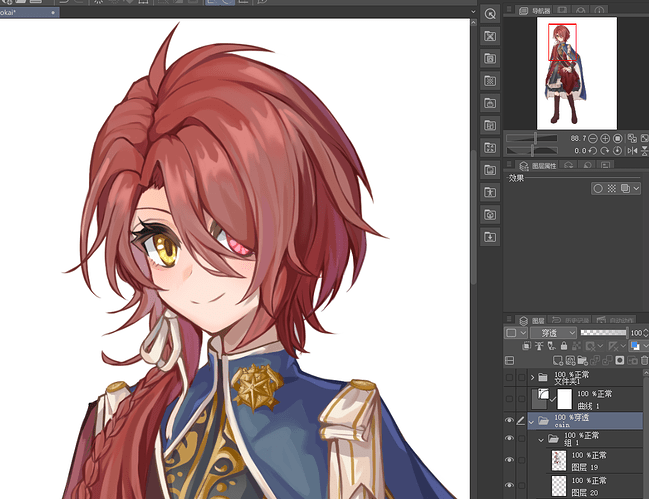Image resolution: width=649 pixels, height=499 pixels.
Task: Adjust the layer opacity slider
Action: [604, 333]
